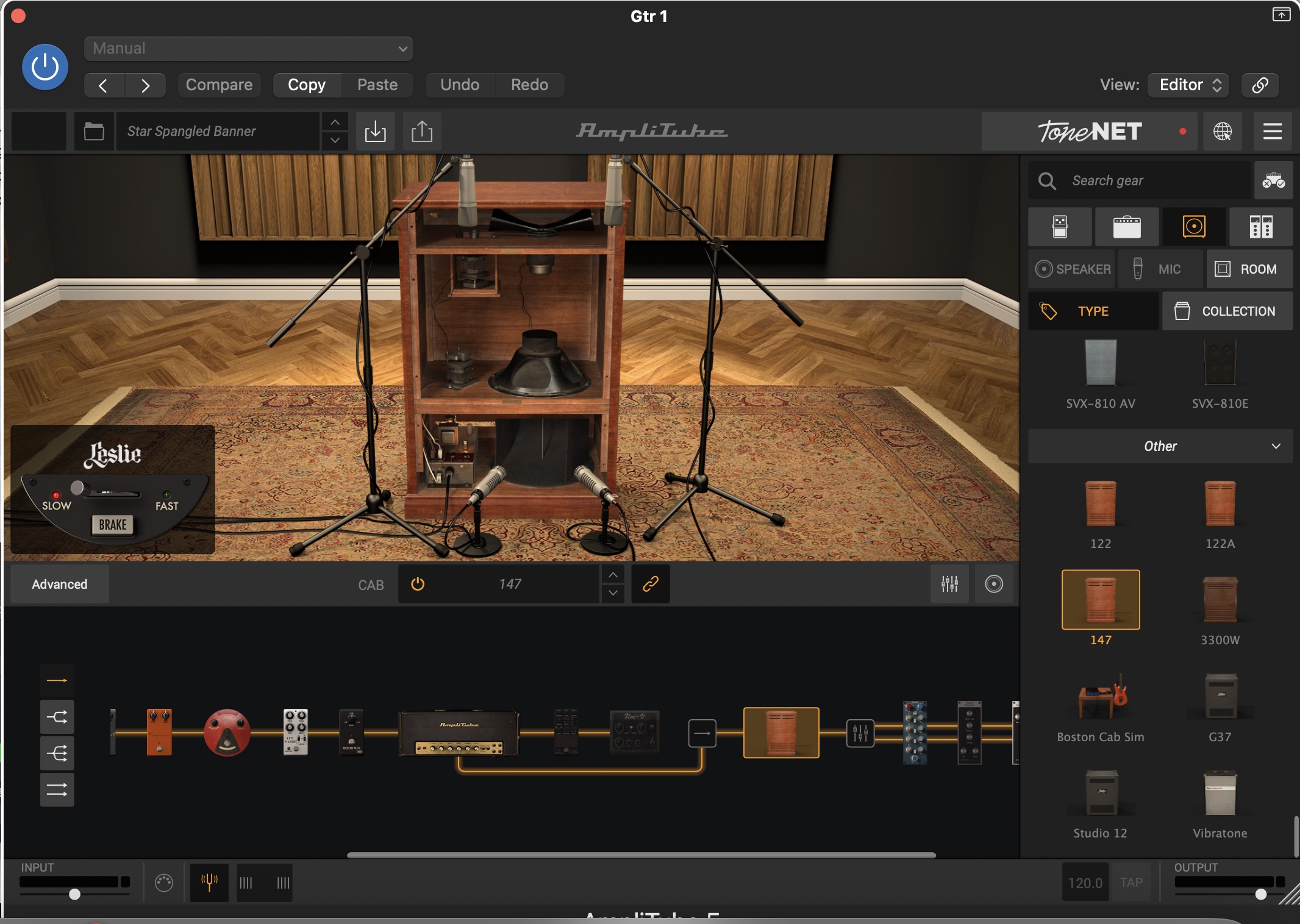Viewport: 1300px width, 924px height.
Task: Click the save preset download icon
Action: coord(375,131)
